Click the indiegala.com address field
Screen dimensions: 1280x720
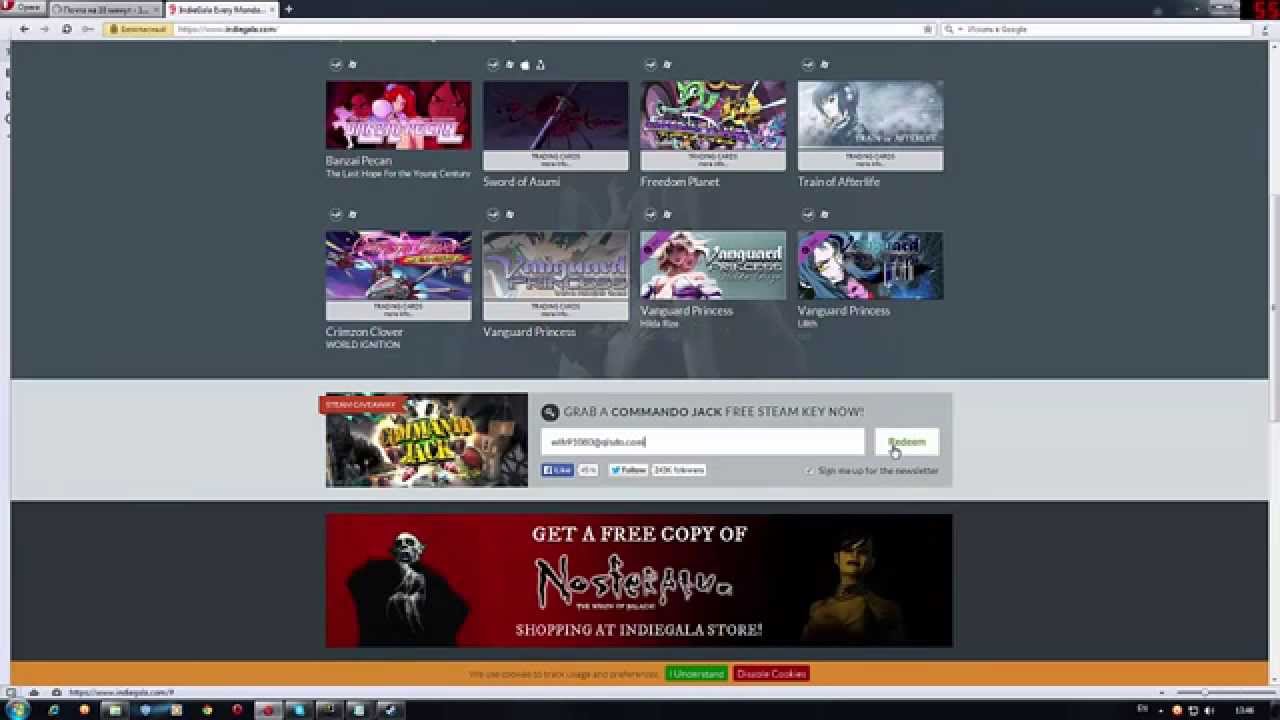[x=548, y=30]
